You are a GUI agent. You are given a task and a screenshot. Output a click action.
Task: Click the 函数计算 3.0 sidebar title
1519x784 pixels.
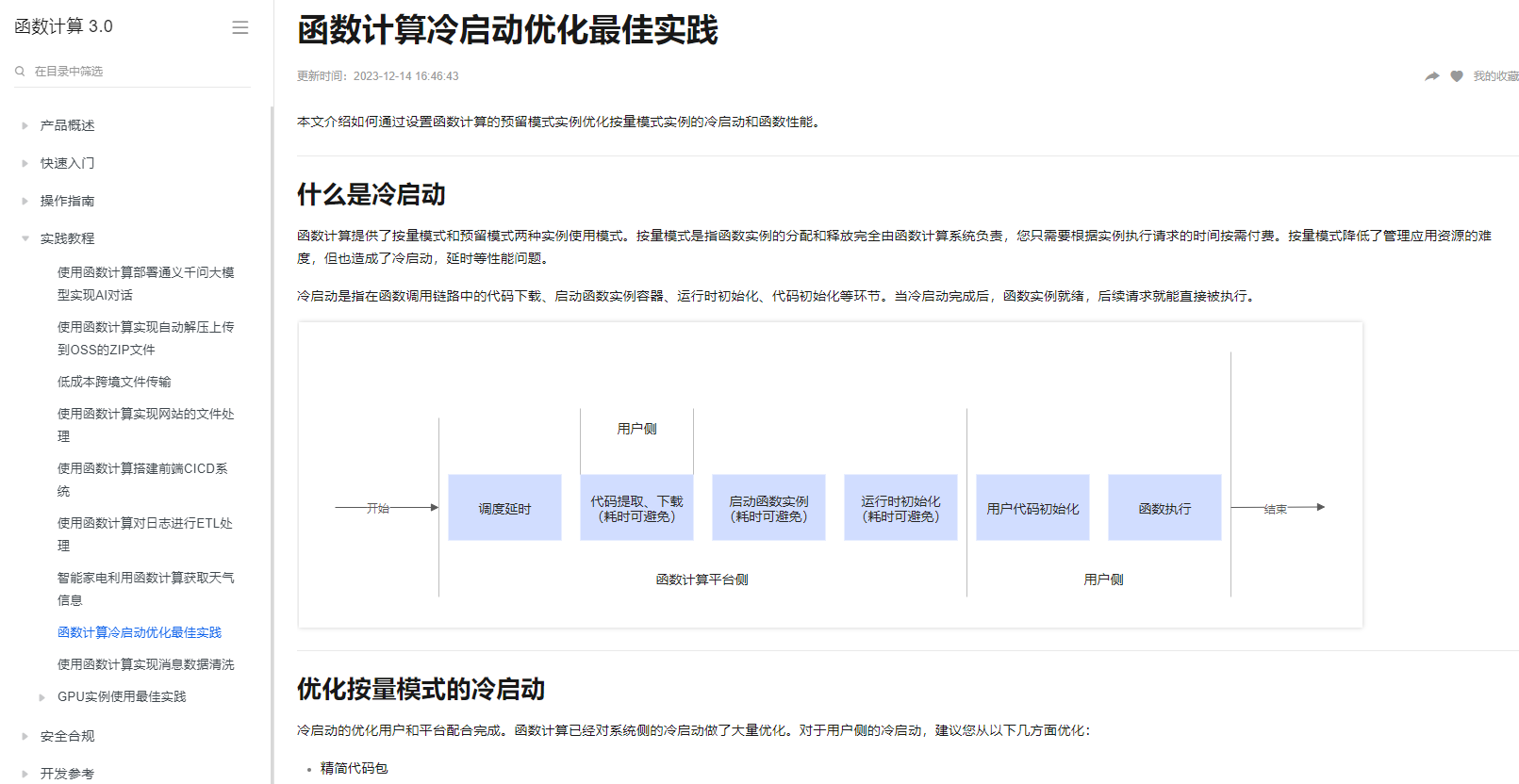pos(63,26)
